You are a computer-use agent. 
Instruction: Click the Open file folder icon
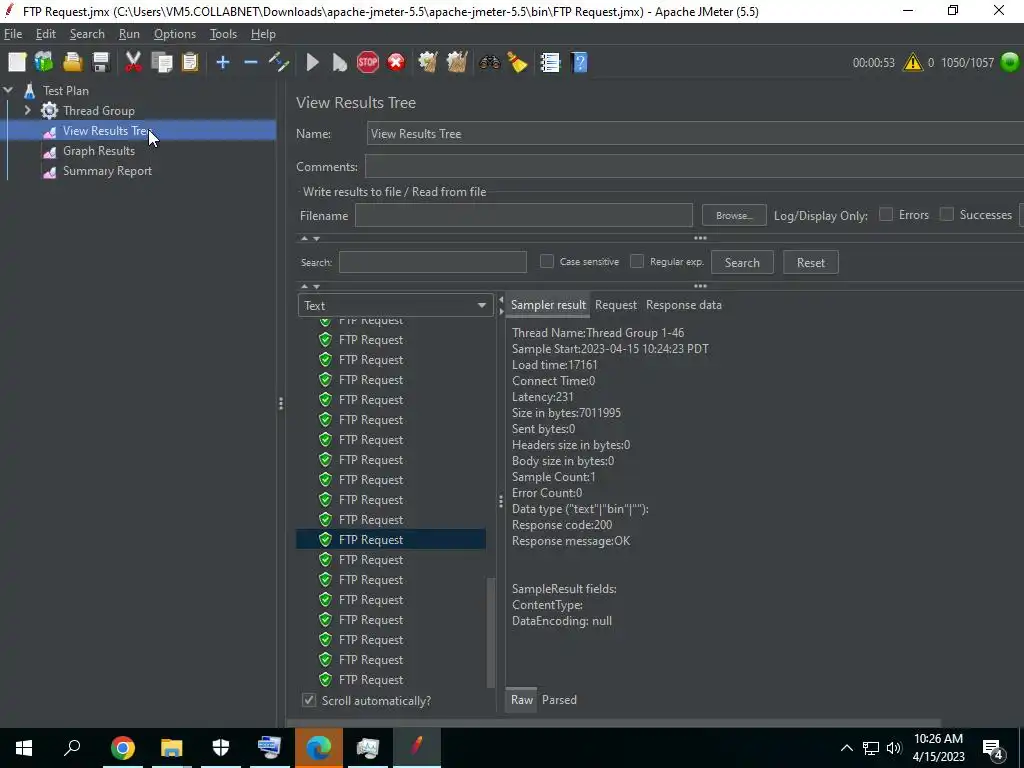pyautogui.click(x=72, y=63)
